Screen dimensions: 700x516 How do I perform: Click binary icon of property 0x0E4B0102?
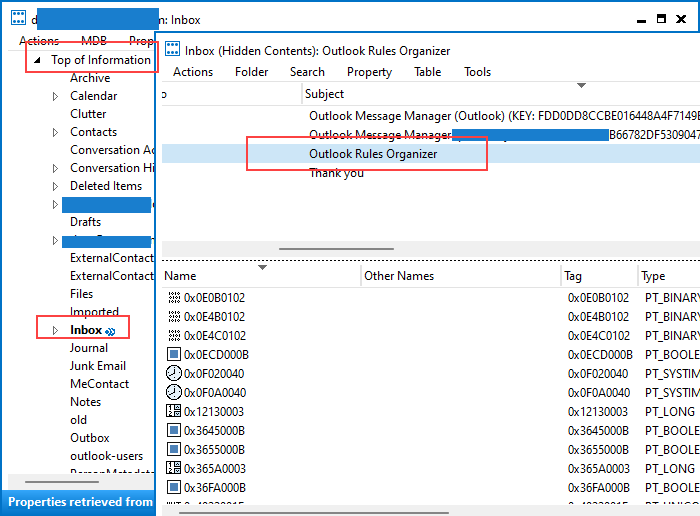(174, 316)
